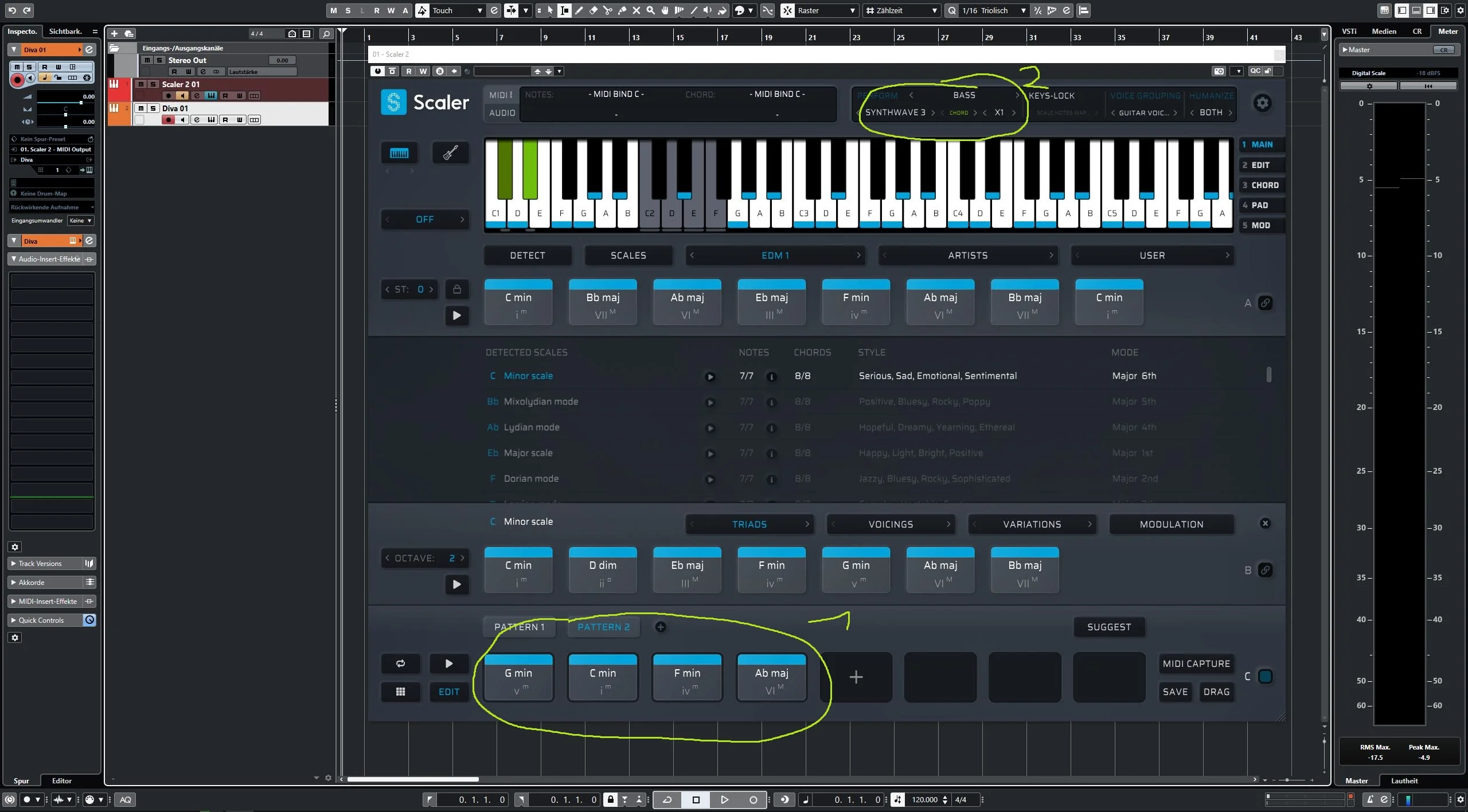Open the 1/16 Triolisch quantize dropdown
This screenshot has width=1468, height=812.
993,10
